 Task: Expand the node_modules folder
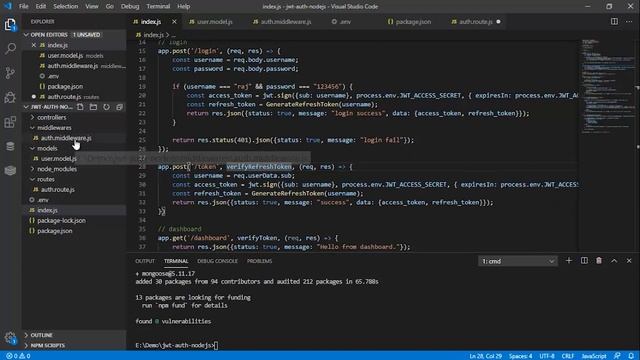point(57,169)
